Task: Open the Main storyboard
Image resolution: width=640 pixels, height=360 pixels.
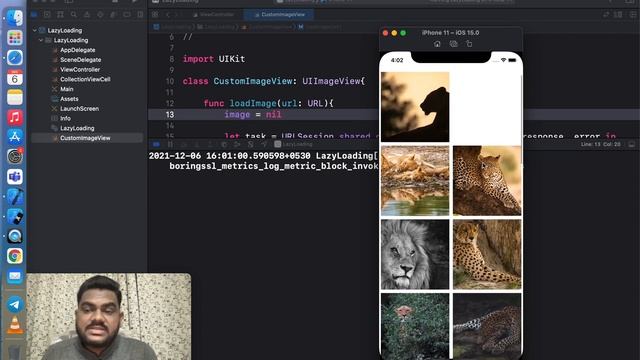Action: (x=67, y=89)
